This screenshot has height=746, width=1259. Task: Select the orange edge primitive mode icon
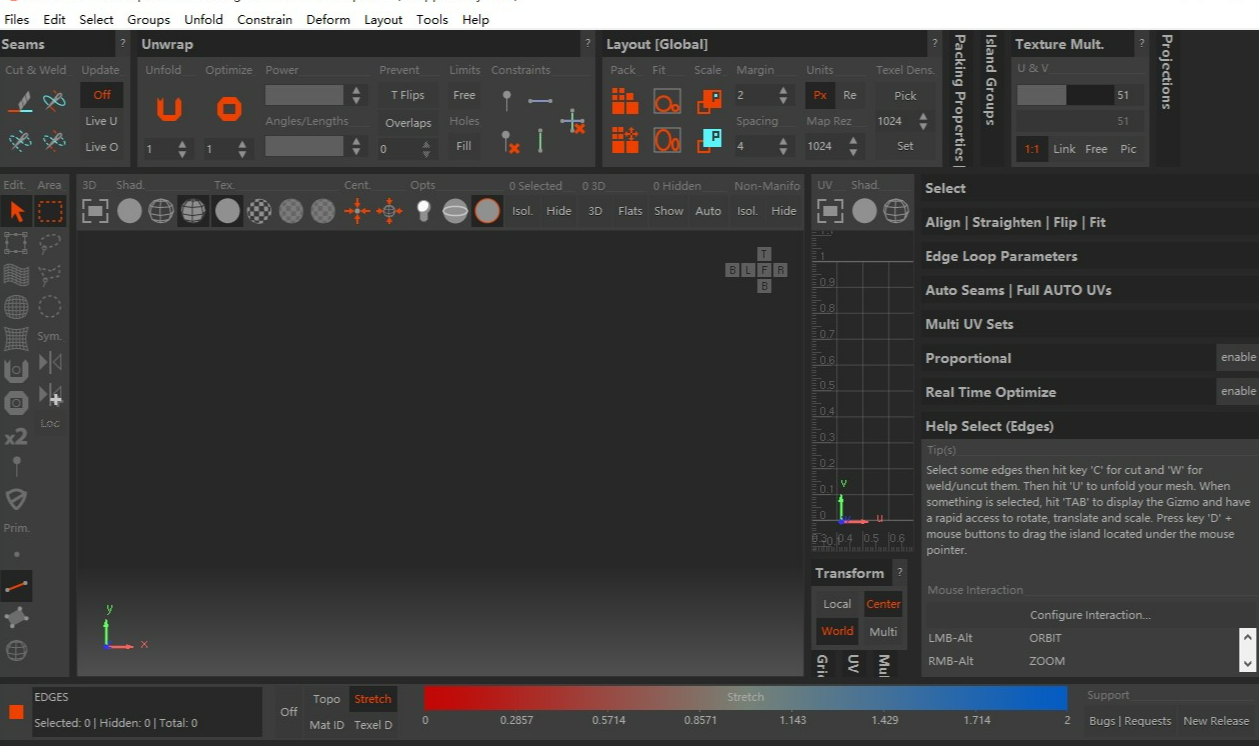click(x=17, y=586)
